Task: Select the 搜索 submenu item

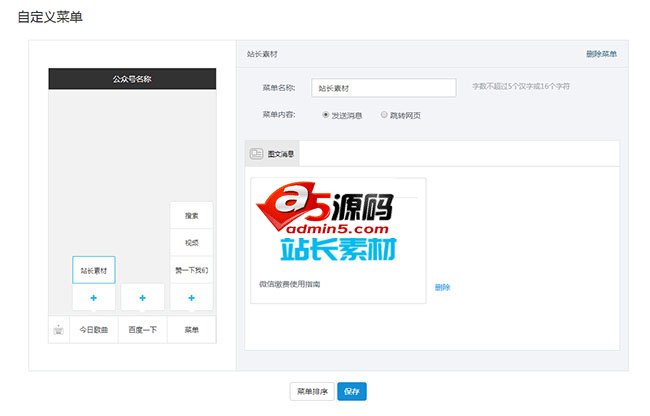Action: [x=191, y=215]
